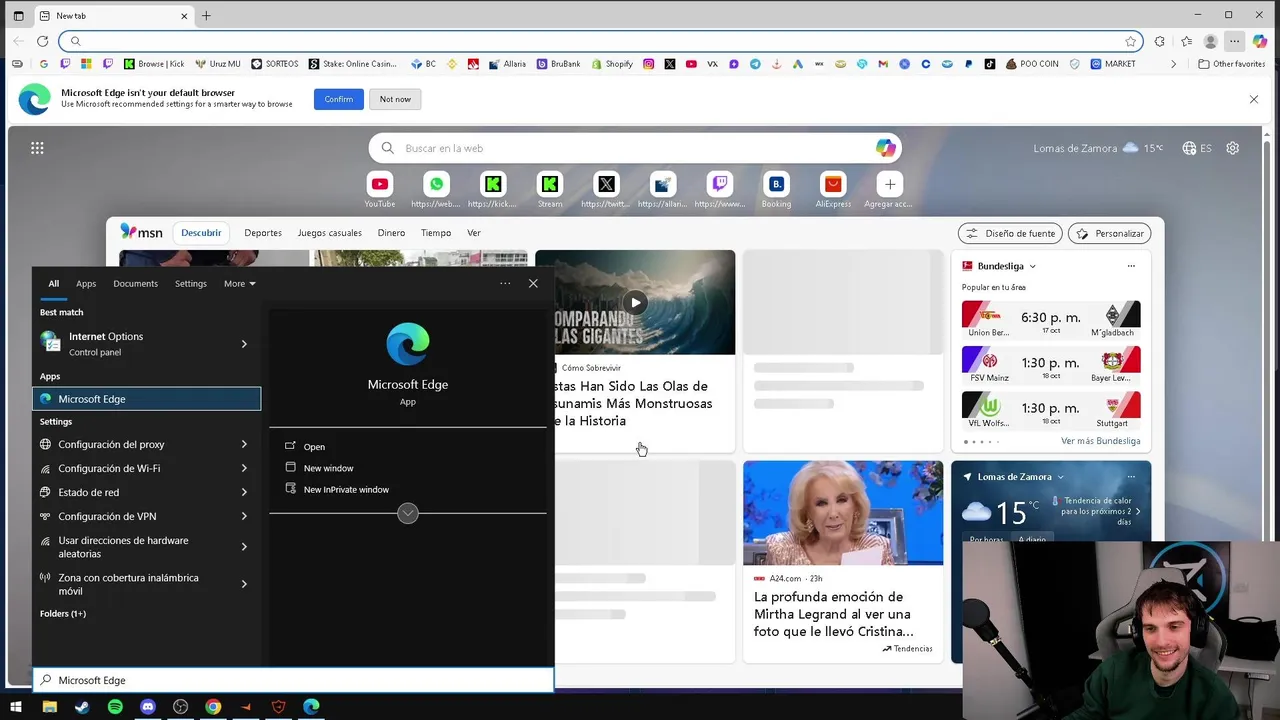Confirm Edge as default browser

coord(338,99)
